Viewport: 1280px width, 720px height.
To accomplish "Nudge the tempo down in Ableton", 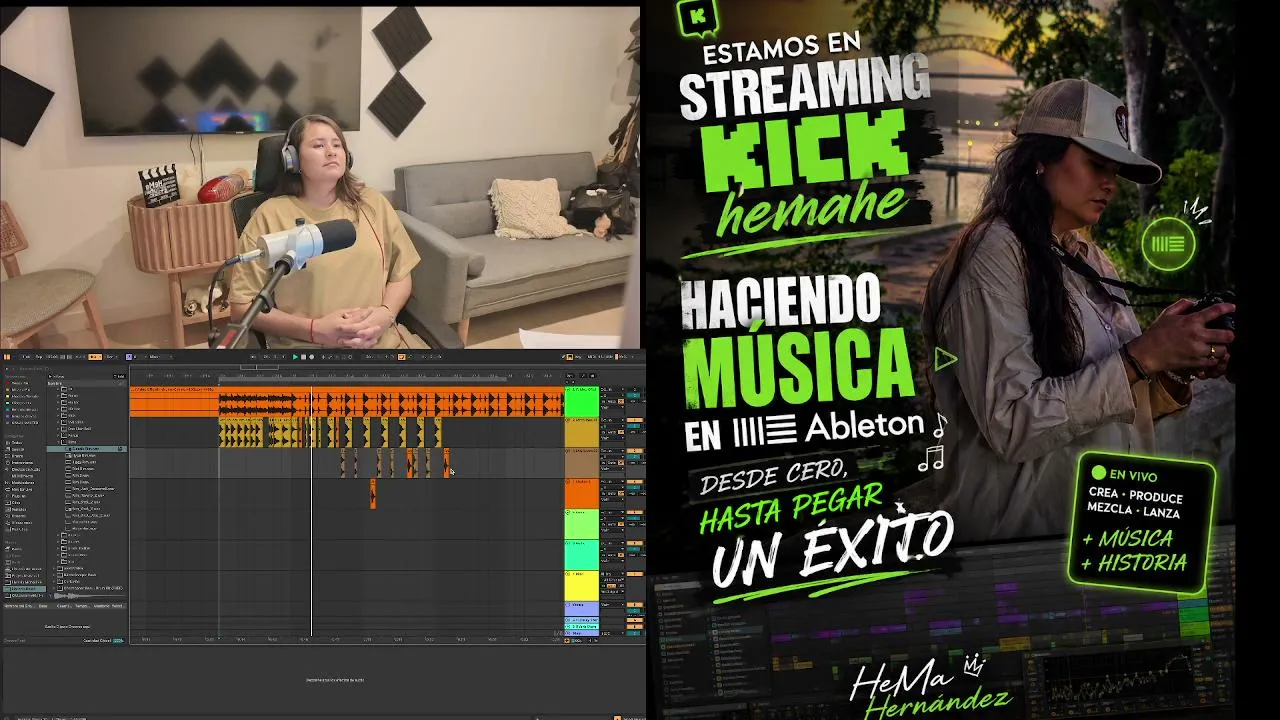I will (60, 357).
